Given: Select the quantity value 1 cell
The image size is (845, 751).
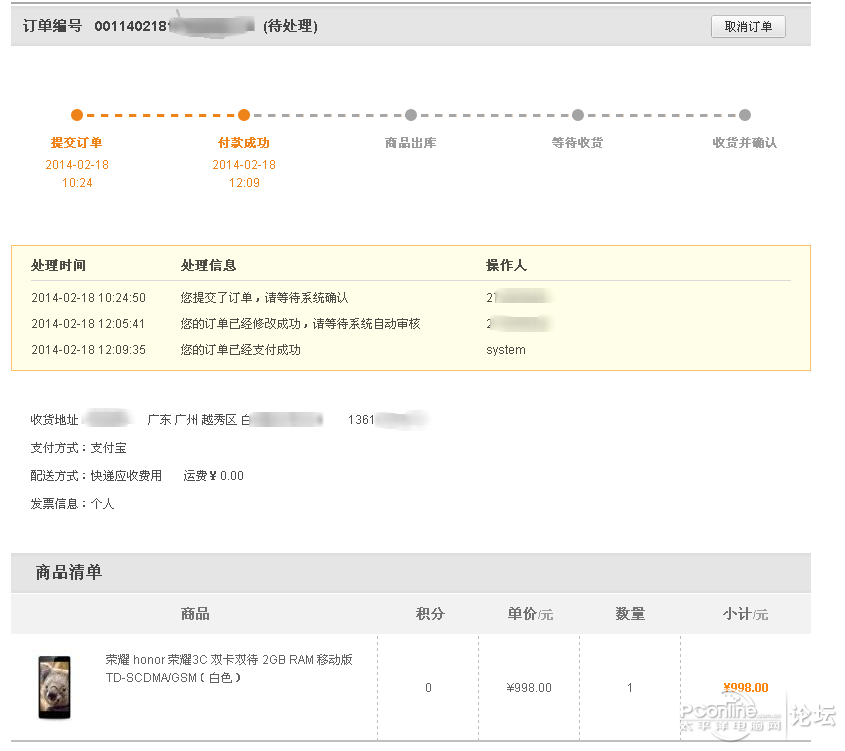Looking at the screenshot, I should 629,688.
